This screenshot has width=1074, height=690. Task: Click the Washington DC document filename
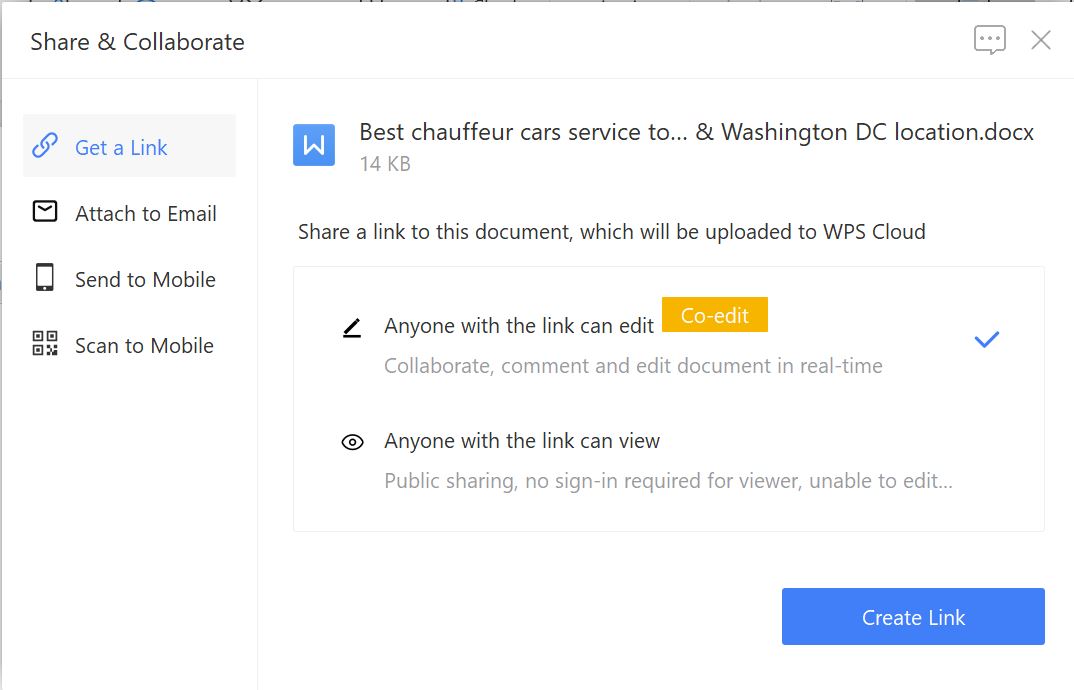pyautogui.click(x=695, y=131)
